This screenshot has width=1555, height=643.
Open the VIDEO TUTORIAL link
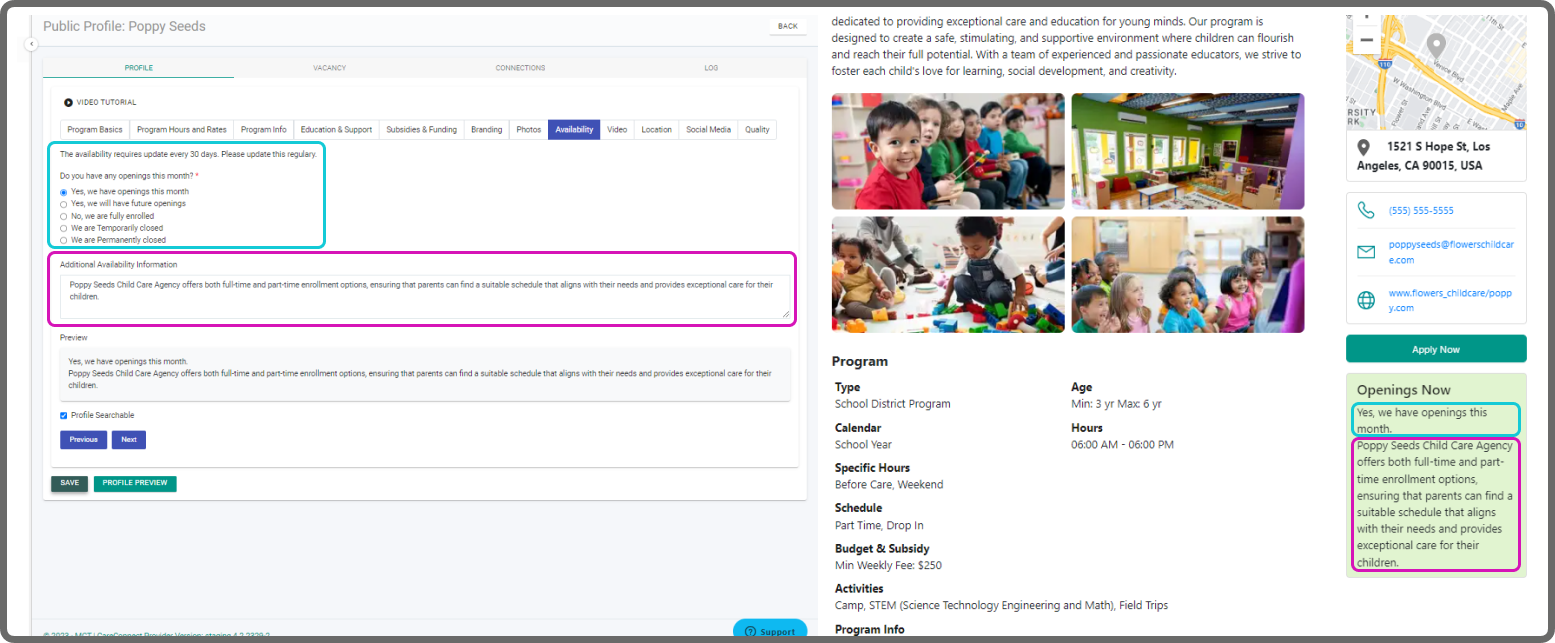[x=106, y=102]
